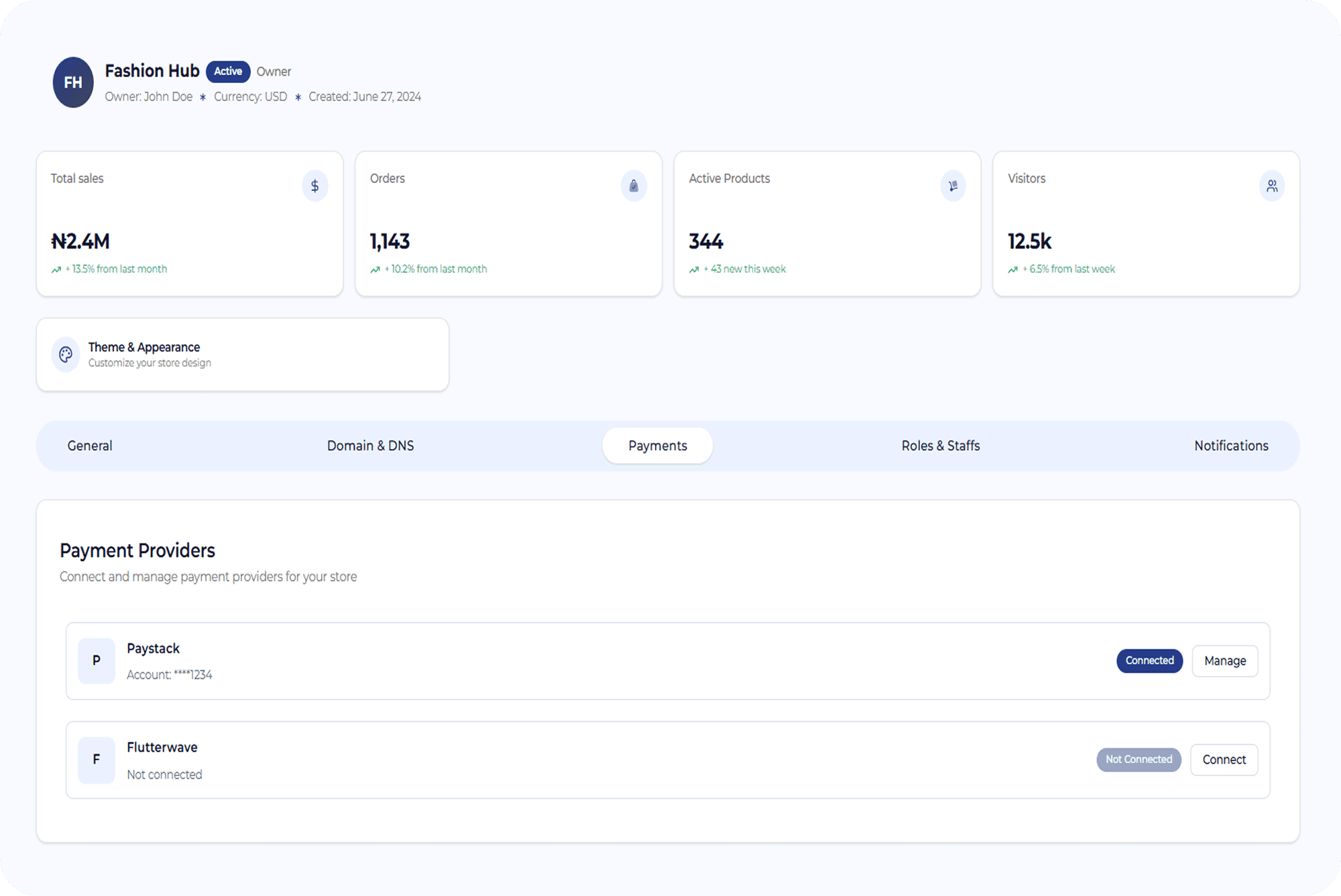Click the Flutterwave provider name
Screen dimensions: 1341x896
pyautogui.click(x=162, y=747)
